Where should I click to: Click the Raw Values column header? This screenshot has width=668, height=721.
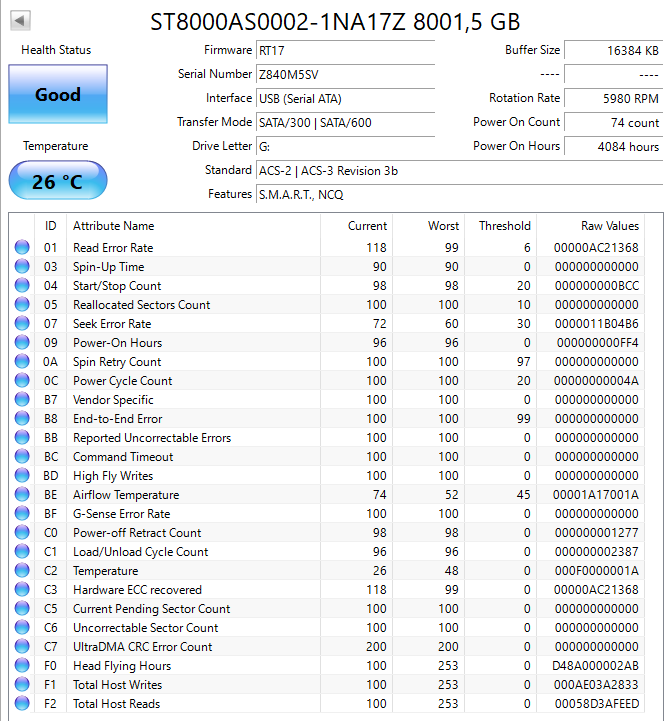[x=609, y=226]
